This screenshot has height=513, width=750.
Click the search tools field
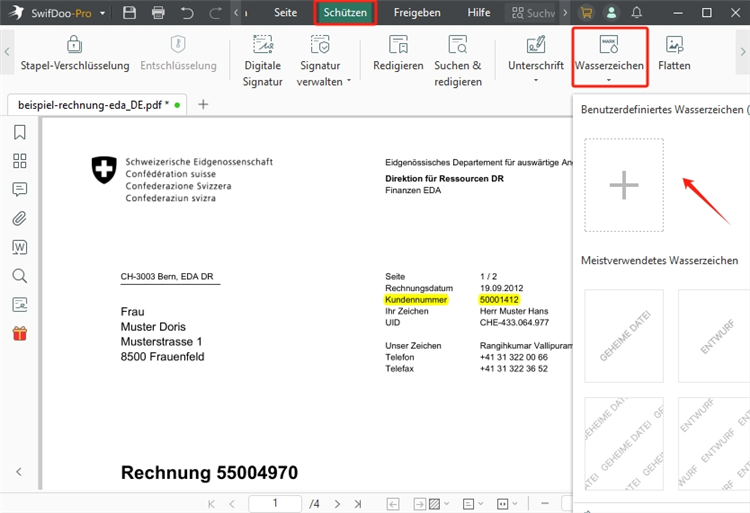point(533,13)
